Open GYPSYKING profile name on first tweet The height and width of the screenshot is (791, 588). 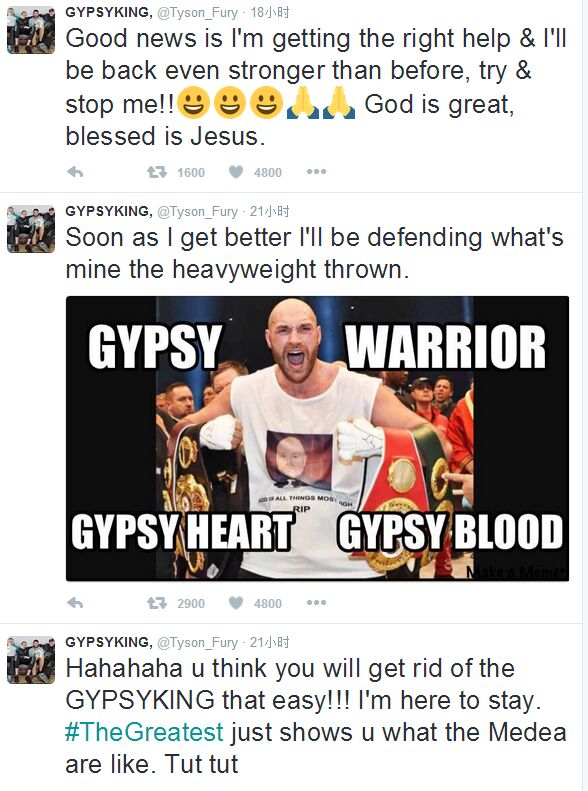[109, 12]
